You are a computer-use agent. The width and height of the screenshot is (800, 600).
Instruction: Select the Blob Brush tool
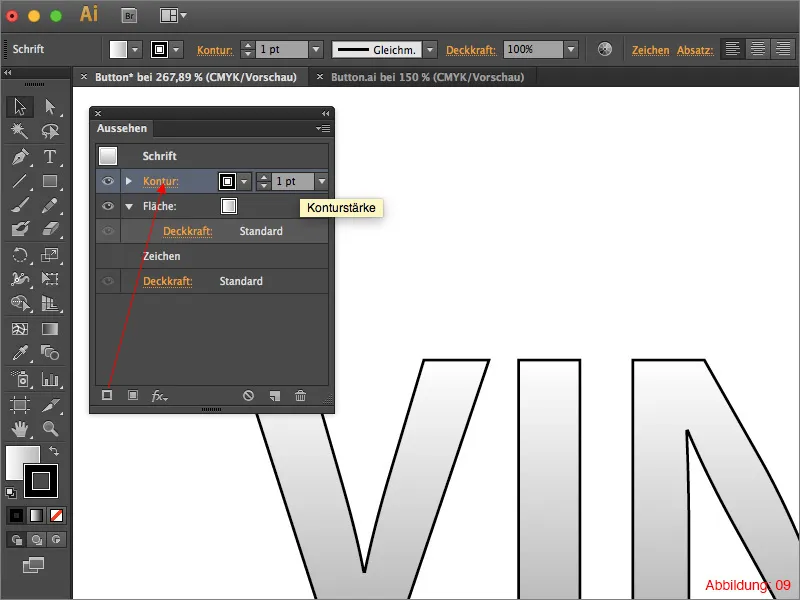tap(20, 229)
